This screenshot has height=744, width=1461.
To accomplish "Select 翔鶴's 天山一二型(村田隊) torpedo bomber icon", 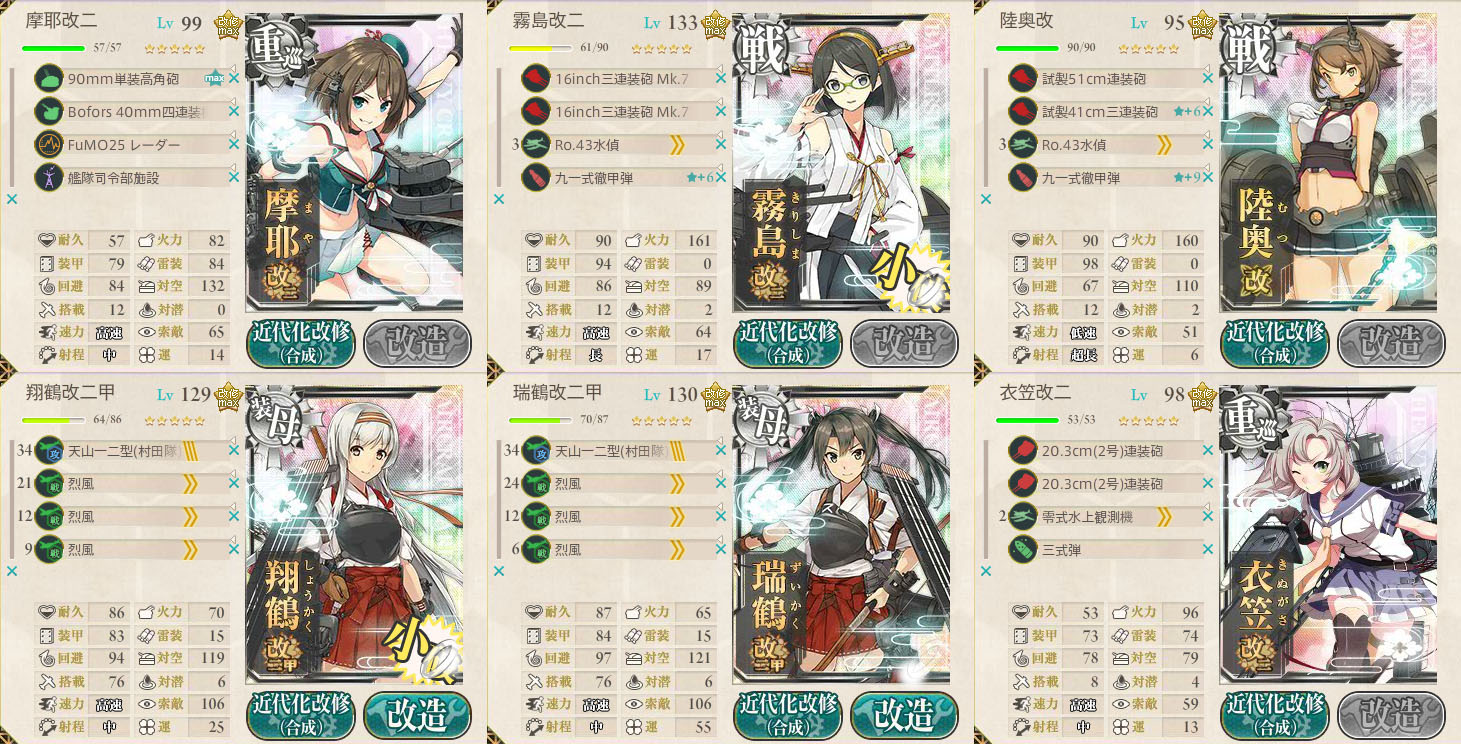I will pyautogui.click(x=49, y=450).
